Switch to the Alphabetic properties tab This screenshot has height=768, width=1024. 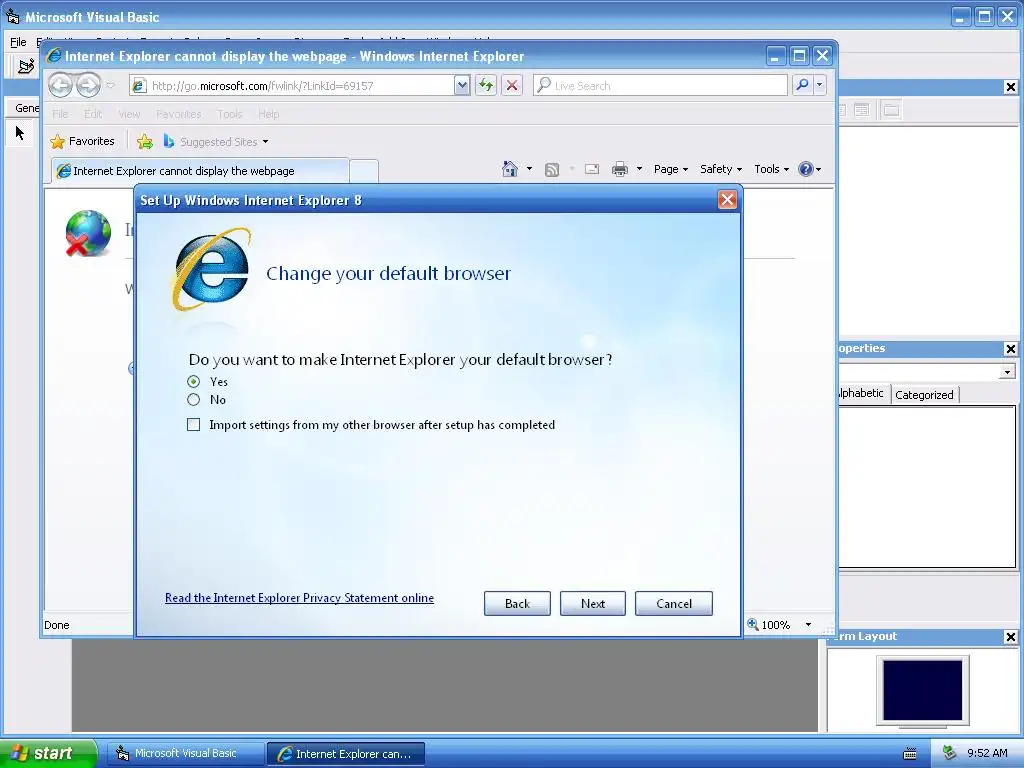coord(861,393)
